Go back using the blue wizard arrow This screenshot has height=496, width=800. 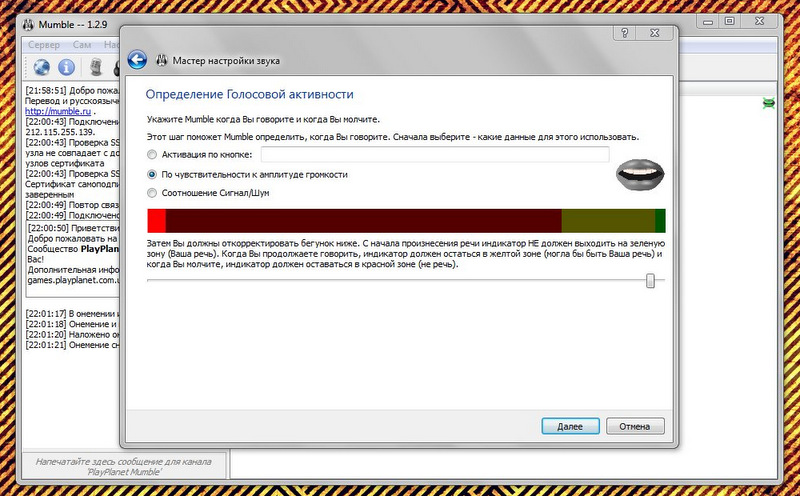[137, 60]
